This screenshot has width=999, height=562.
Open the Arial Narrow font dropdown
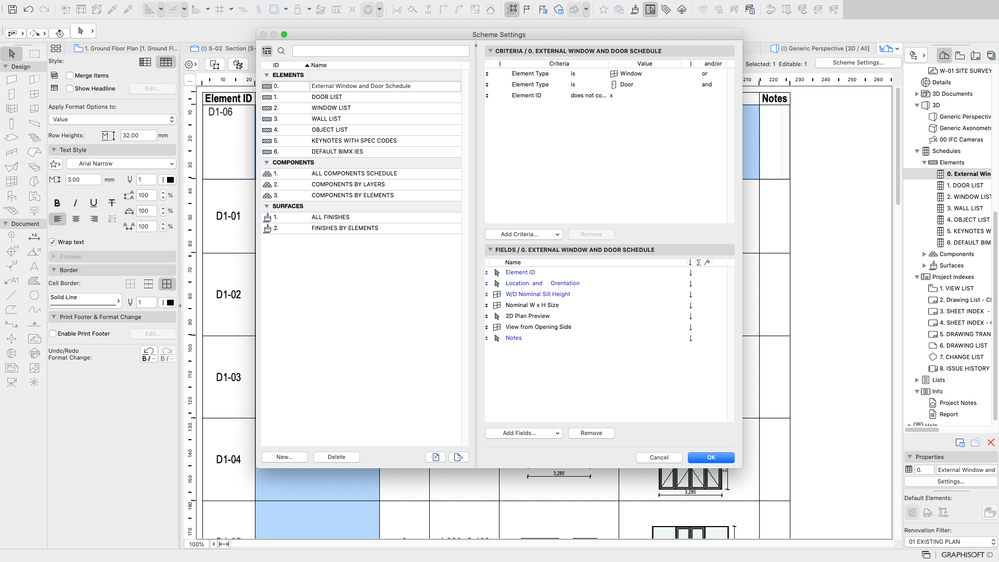coord(119,164)
